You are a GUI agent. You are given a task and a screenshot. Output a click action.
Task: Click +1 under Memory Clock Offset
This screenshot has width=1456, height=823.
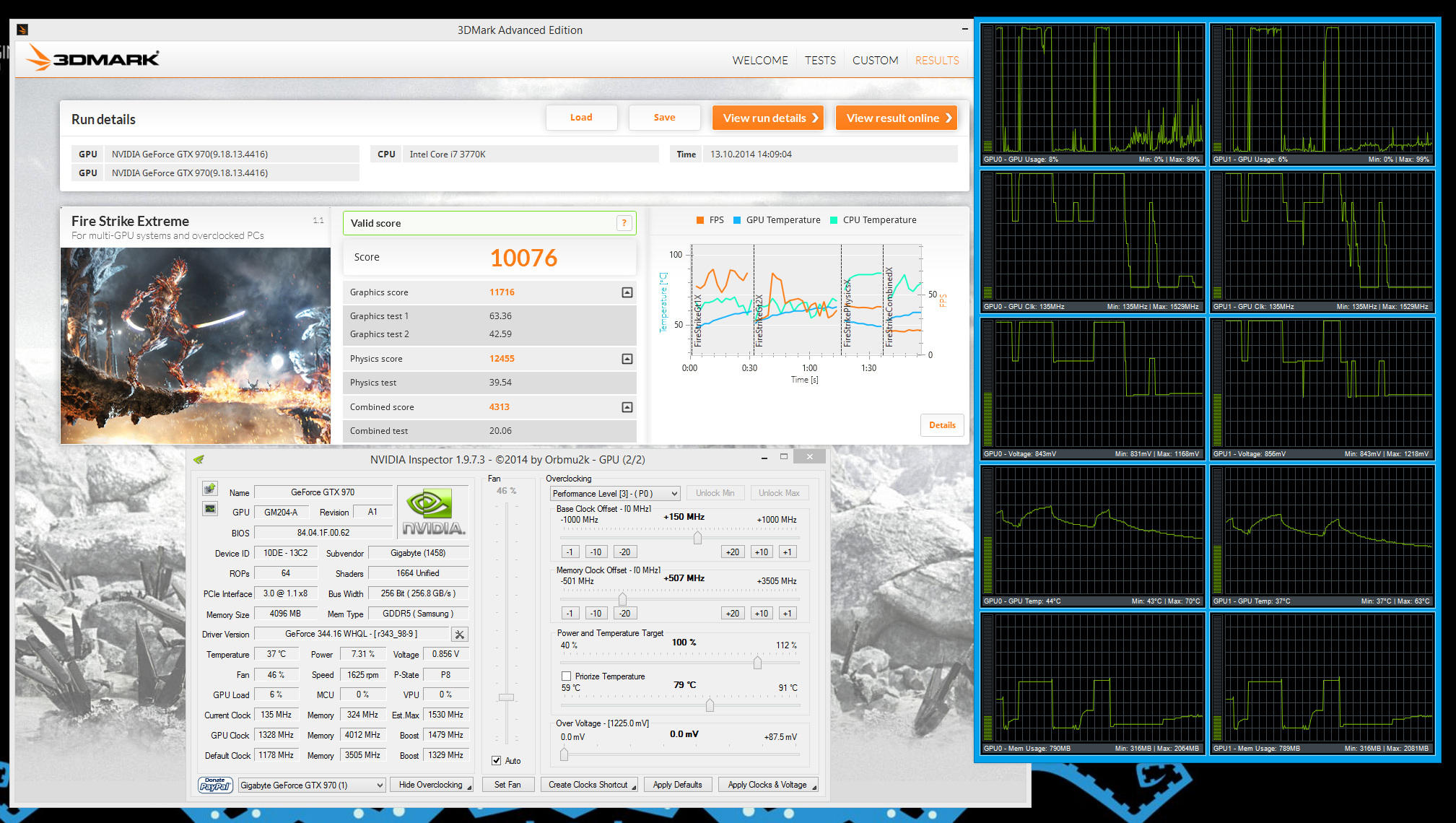(x=788, y=613)
